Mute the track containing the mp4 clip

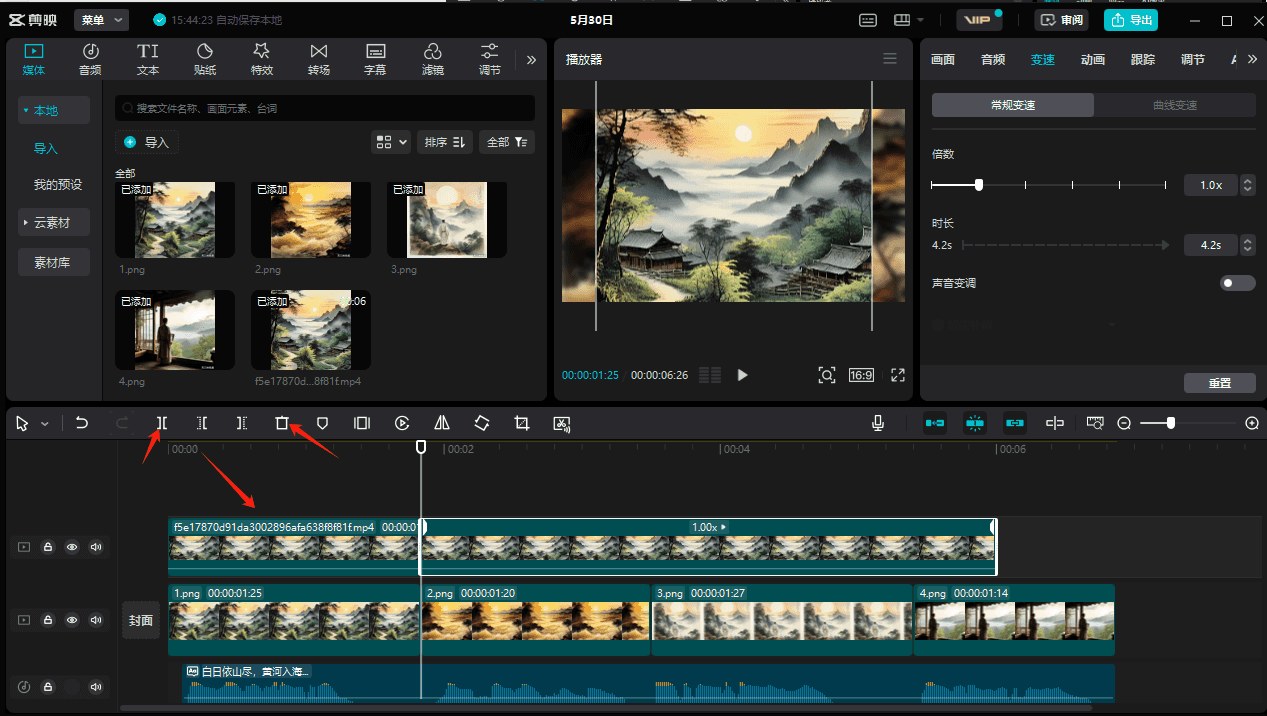click(x=96, y=547)
